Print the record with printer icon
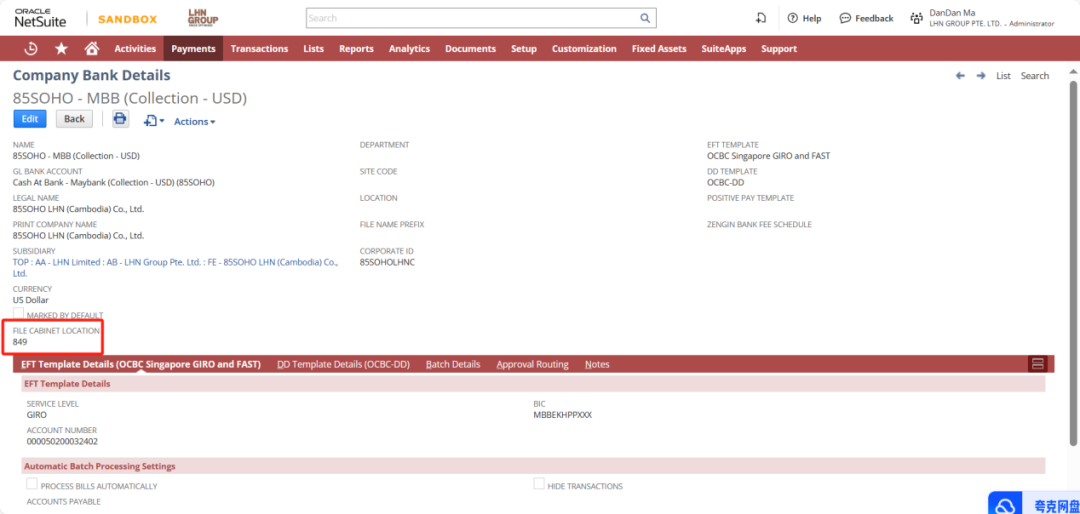The width and height of the screenshot is (1080, 514). pos(120,119)
